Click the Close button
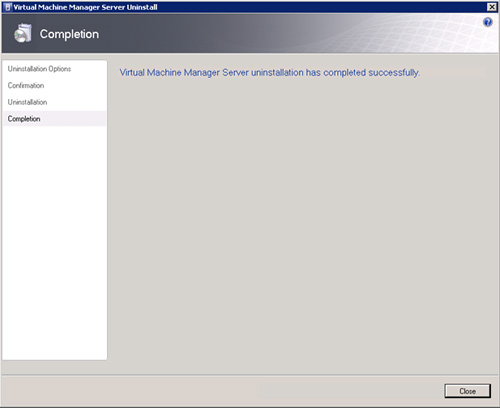The width and height of the screenshot is (500, 408). pyautogui.click(x=467, y=391)
